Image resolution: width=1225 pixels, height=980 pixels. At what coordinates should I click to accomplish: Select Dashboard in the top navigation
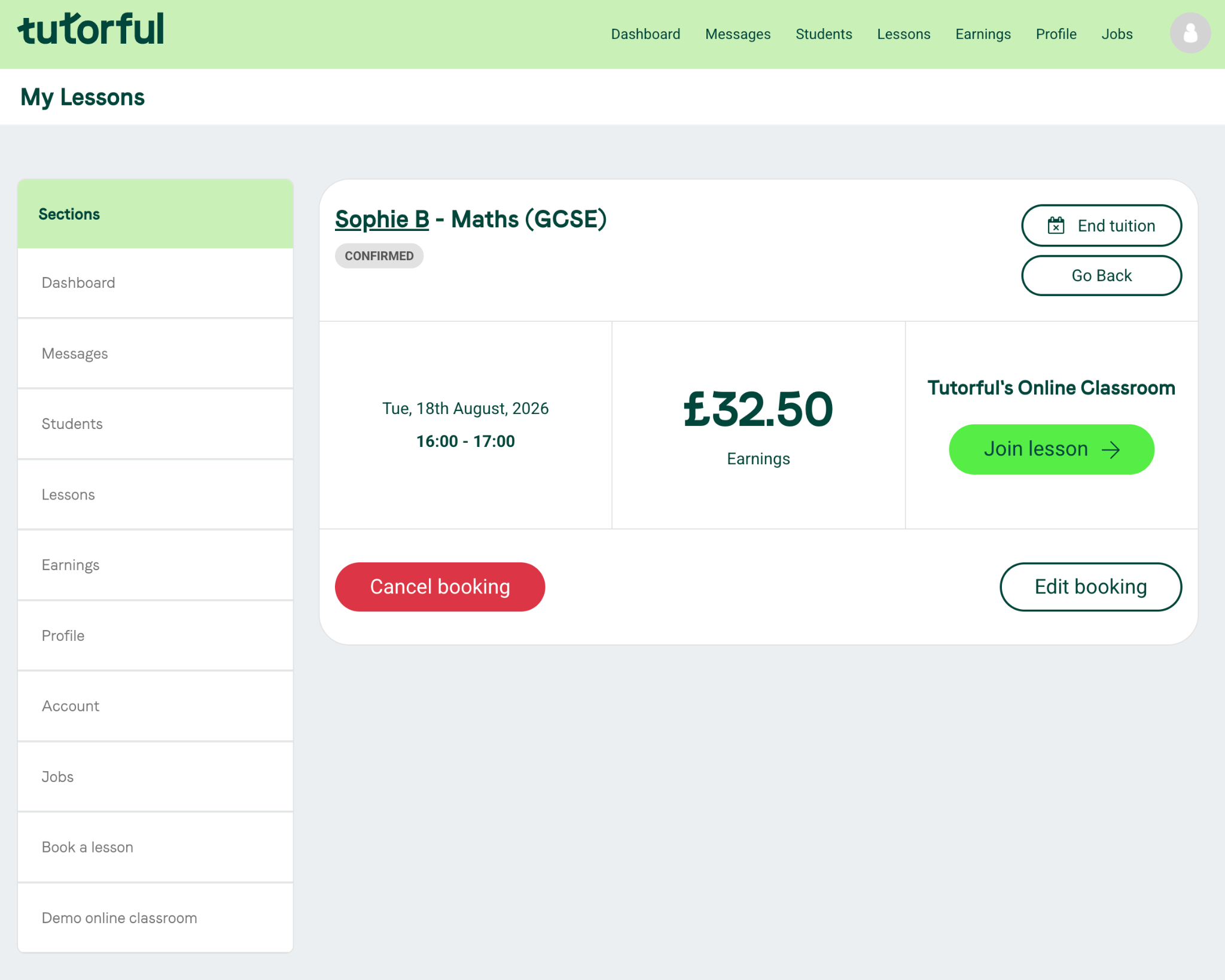click(645, 34)
